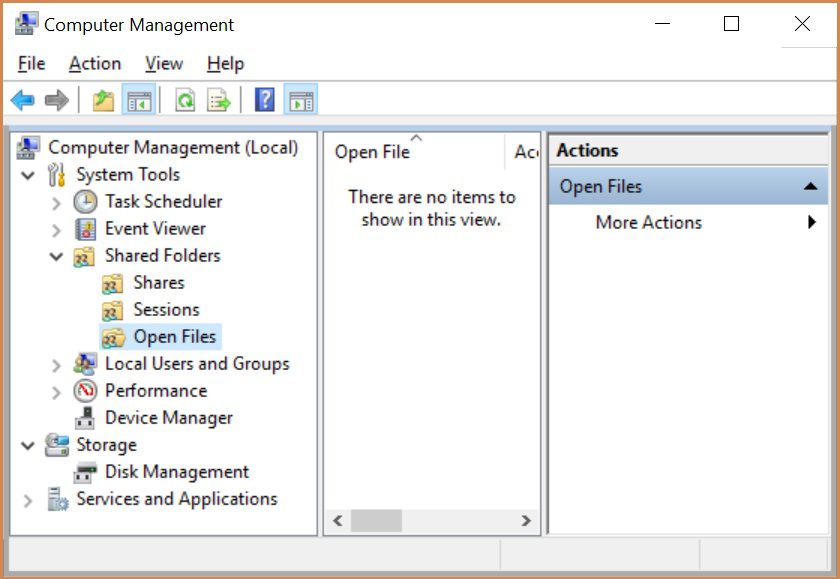Open help with blue question mark

point(265,100)
